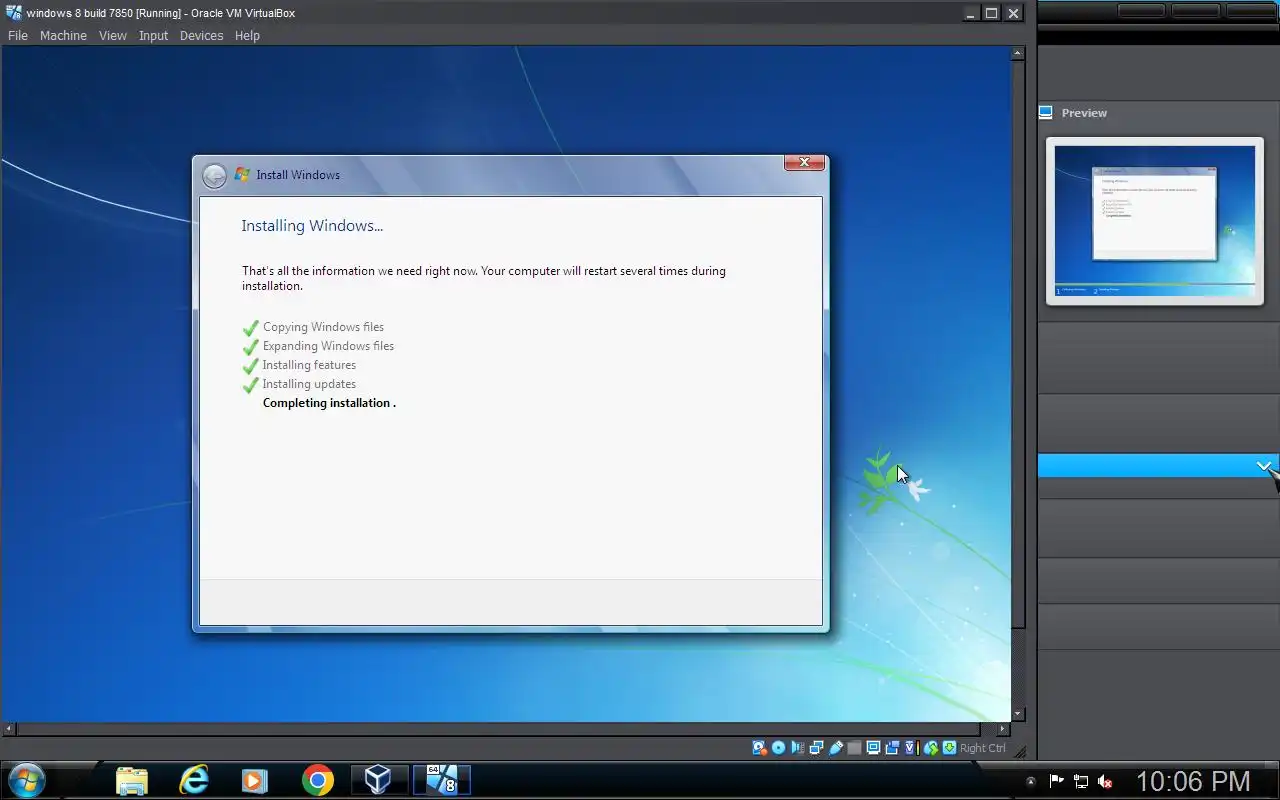Open Windows Media Player from the taskbar

coord(255,780)
